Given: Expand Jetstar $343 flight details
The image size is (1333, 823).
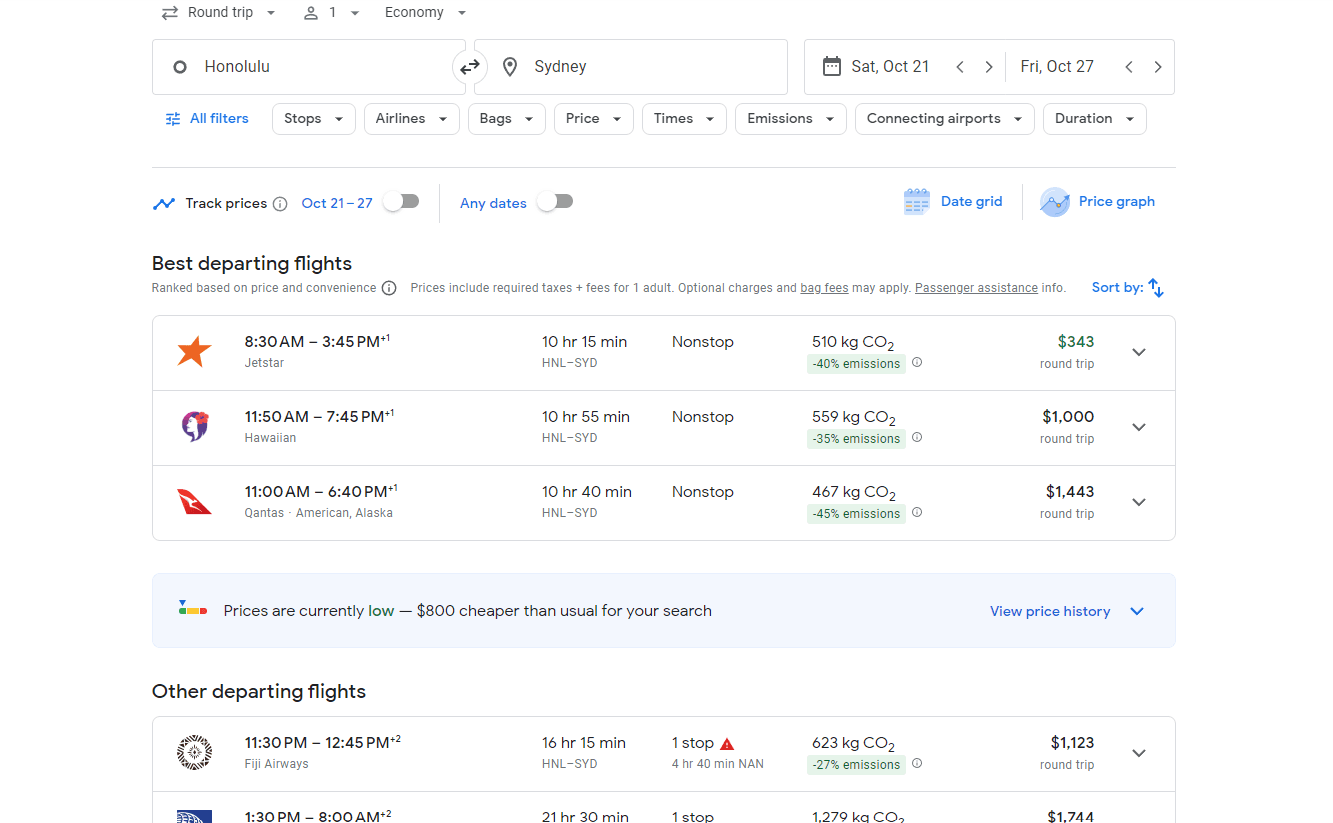Looking at the screenshot, I should (1139, 353).
